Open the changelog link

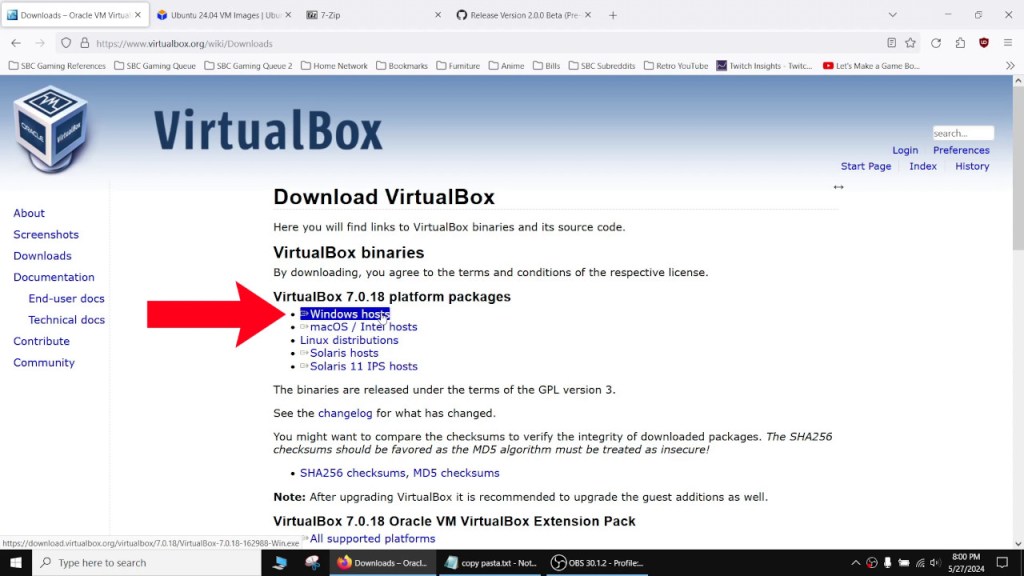point(345,412)
